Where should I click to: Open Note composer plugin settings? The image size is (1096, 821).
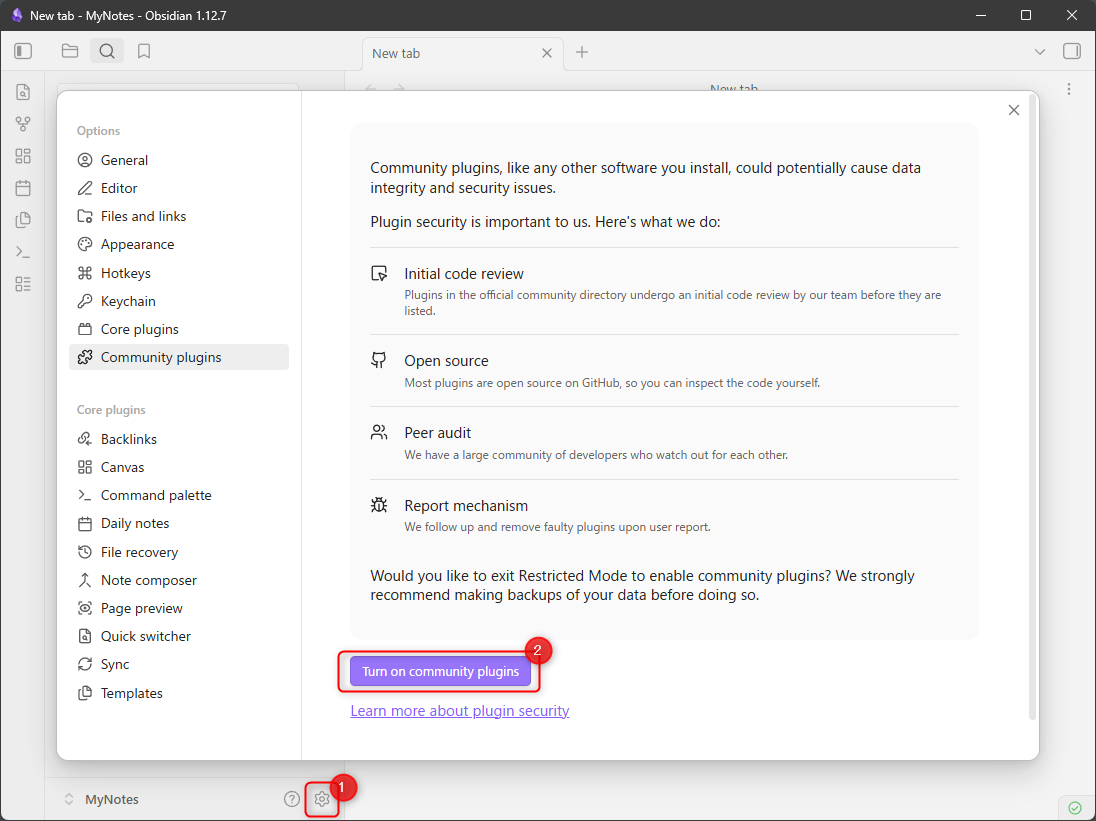179,580
